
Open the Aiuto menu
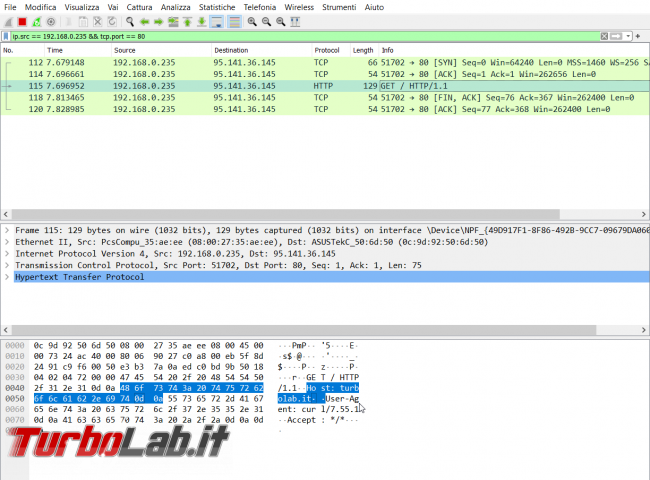pyautogui.click(x=374, y=7)
